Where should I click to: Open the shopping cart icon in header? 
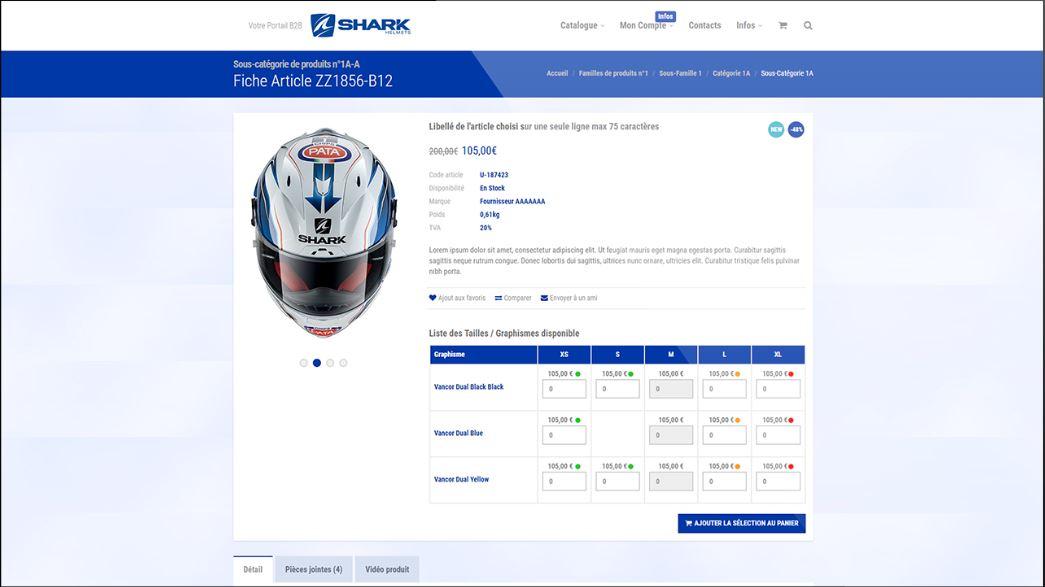click(782, 25)
